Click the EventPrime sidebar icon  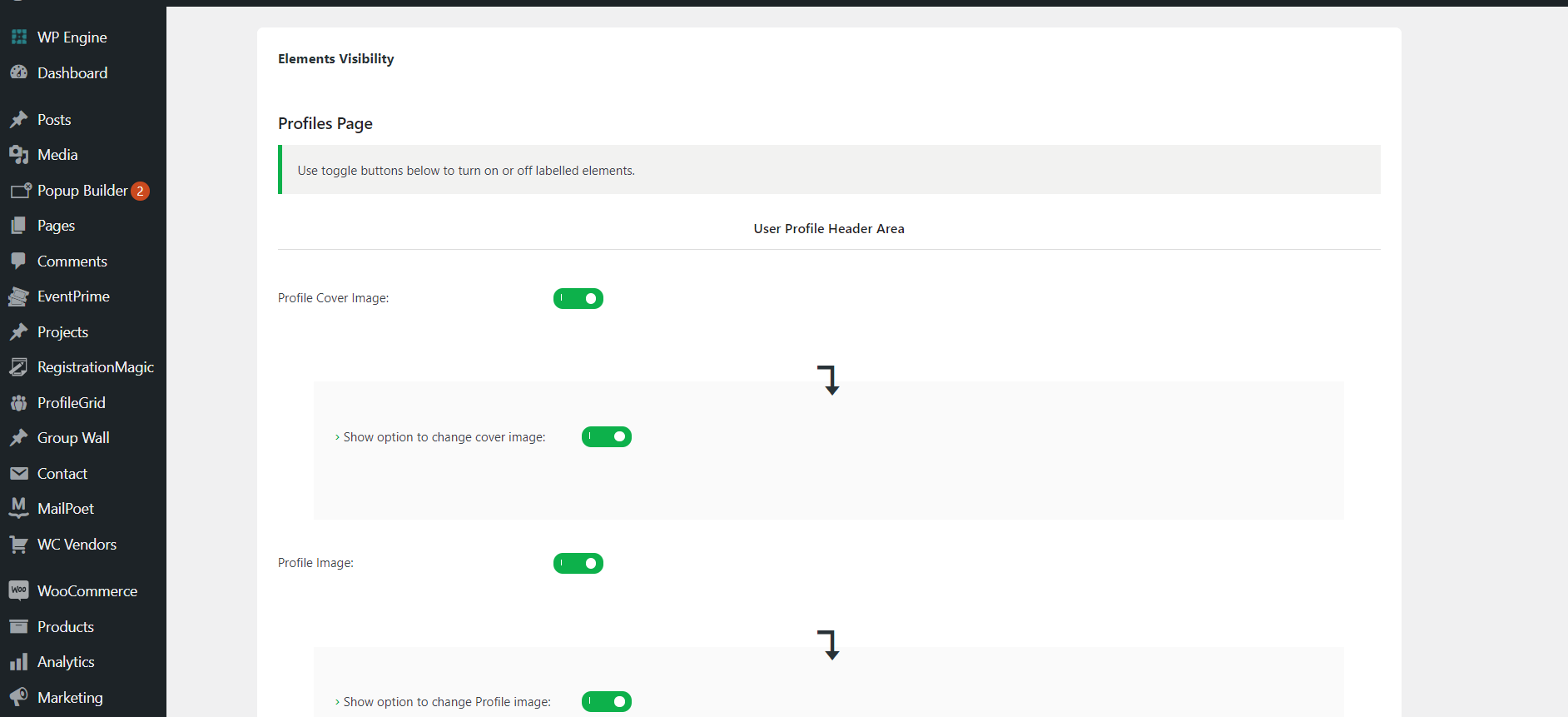coord(18,296)
